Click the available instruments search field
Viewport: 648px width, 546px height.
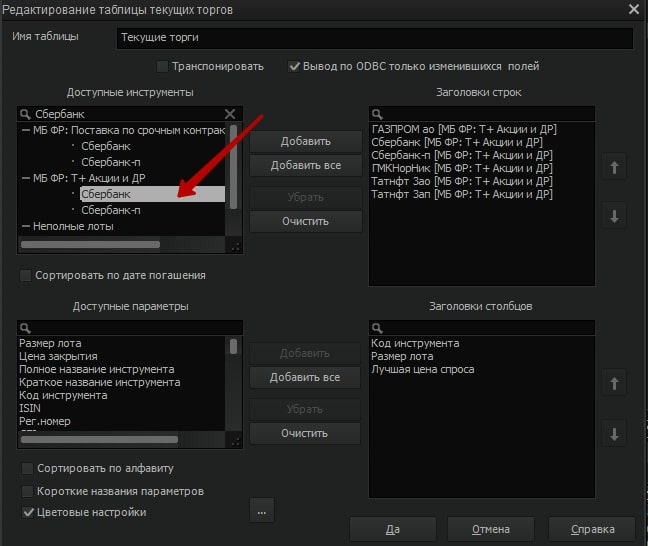[129, 114]
